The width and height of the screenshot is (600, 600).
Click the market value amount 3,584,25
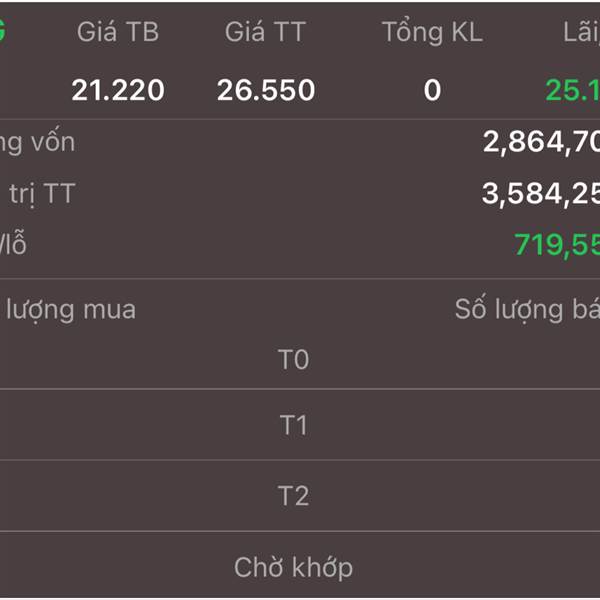coord(541,194)
